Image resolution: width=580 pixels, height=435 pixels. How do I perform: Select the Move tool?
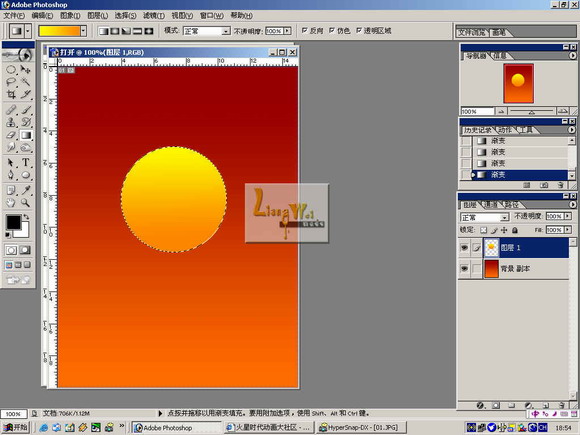(x=25, y=69)
